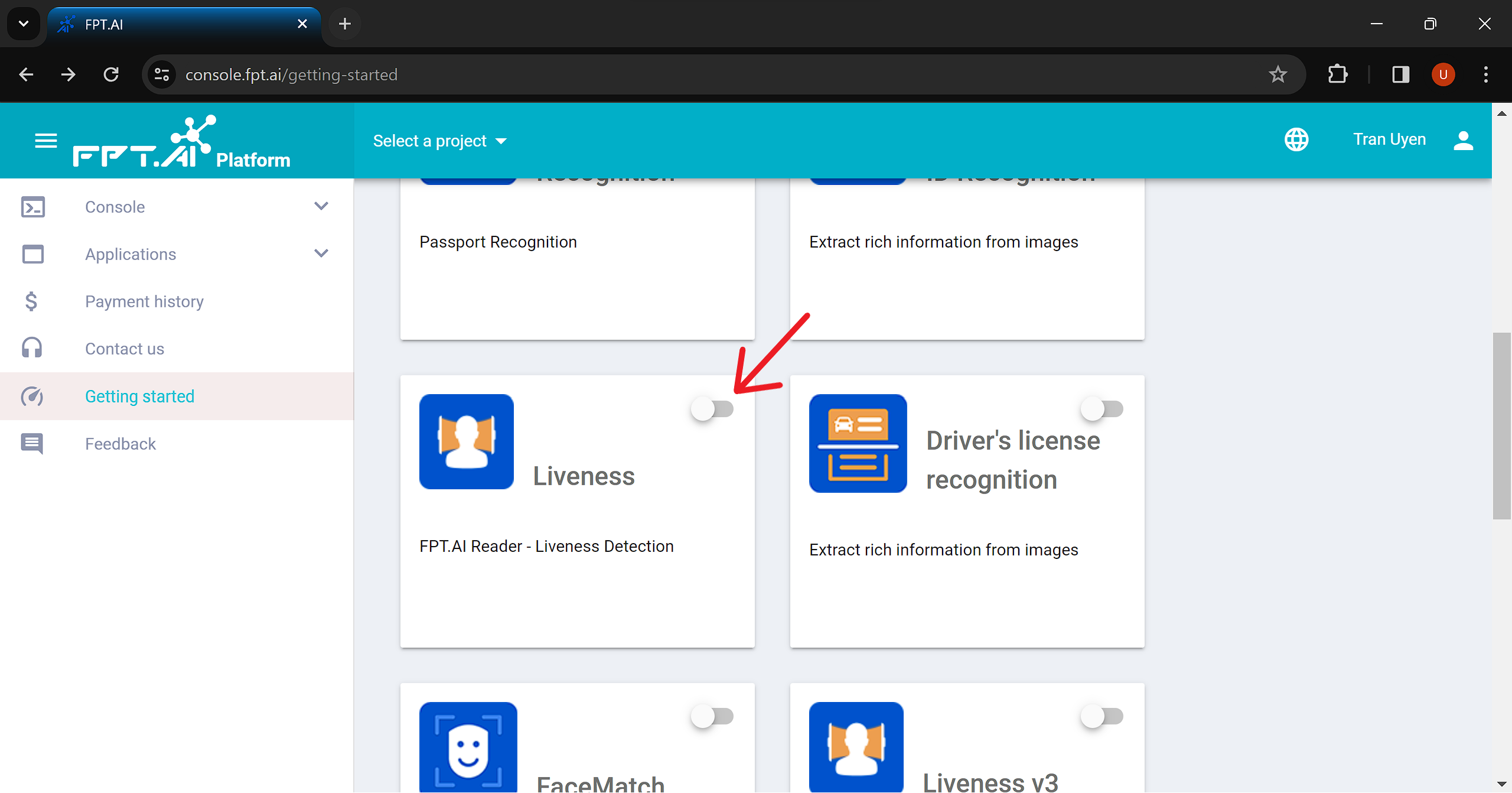Open Payment history page
Screen dimensions: 1512x793
coord(177,301)
